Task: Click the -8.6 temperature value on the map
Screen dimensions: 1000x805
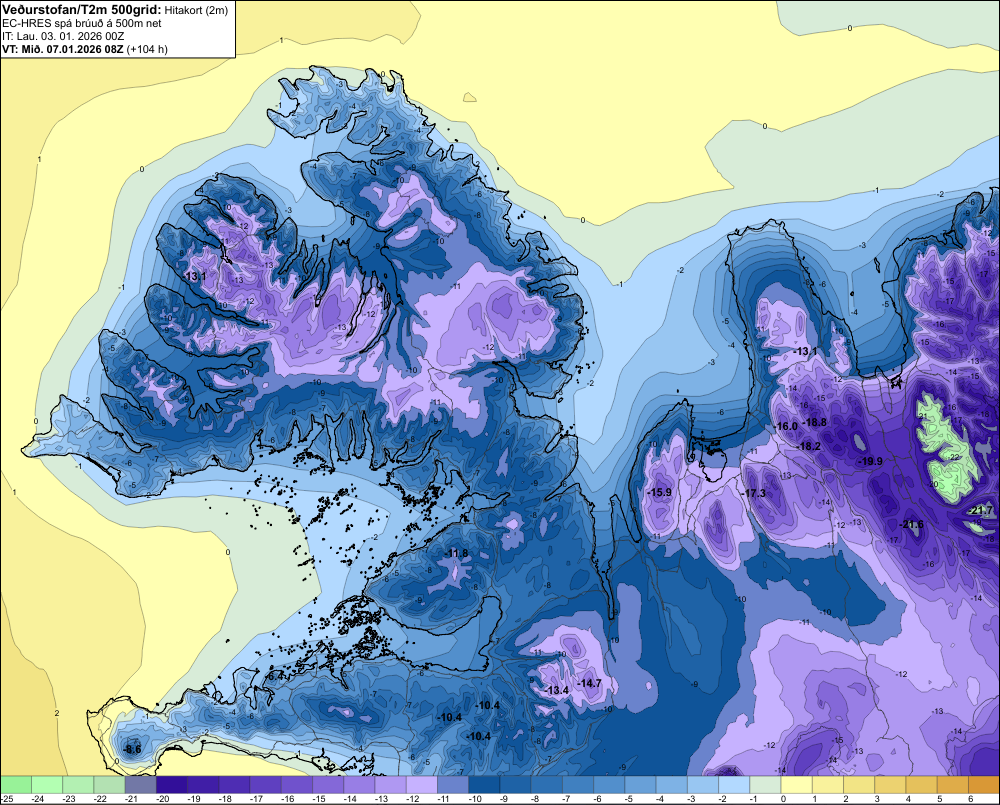Action: (132, 750)
